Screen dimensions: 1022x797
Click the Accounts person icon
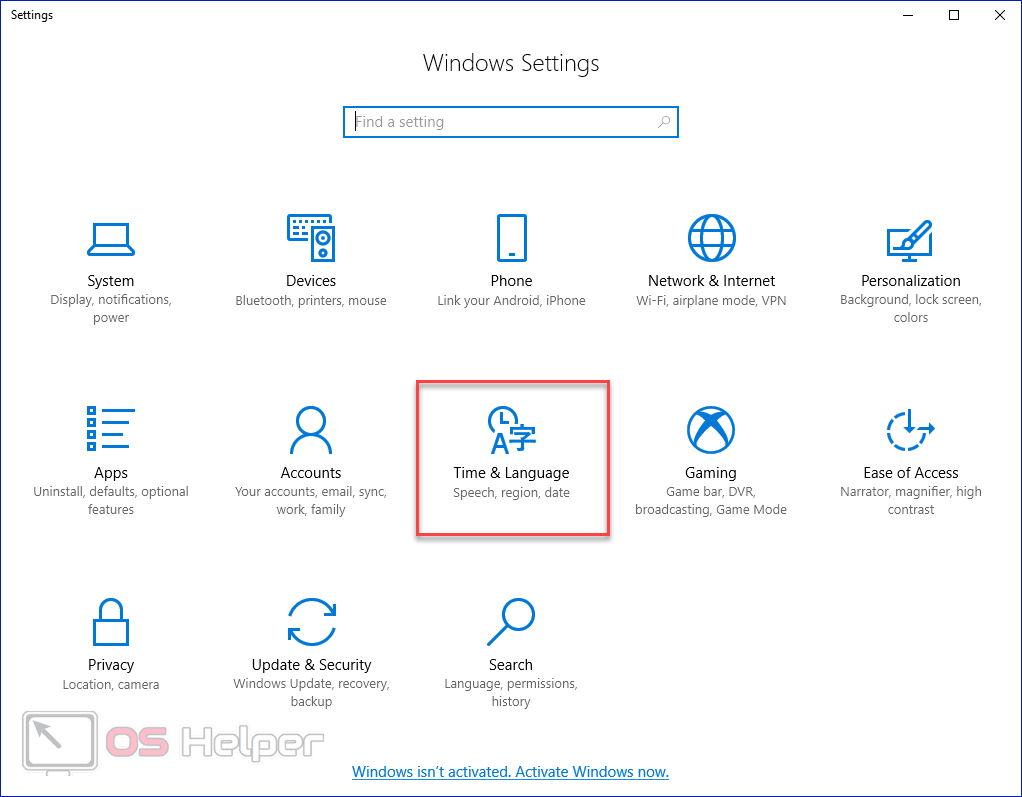click(x=311, y=430)
